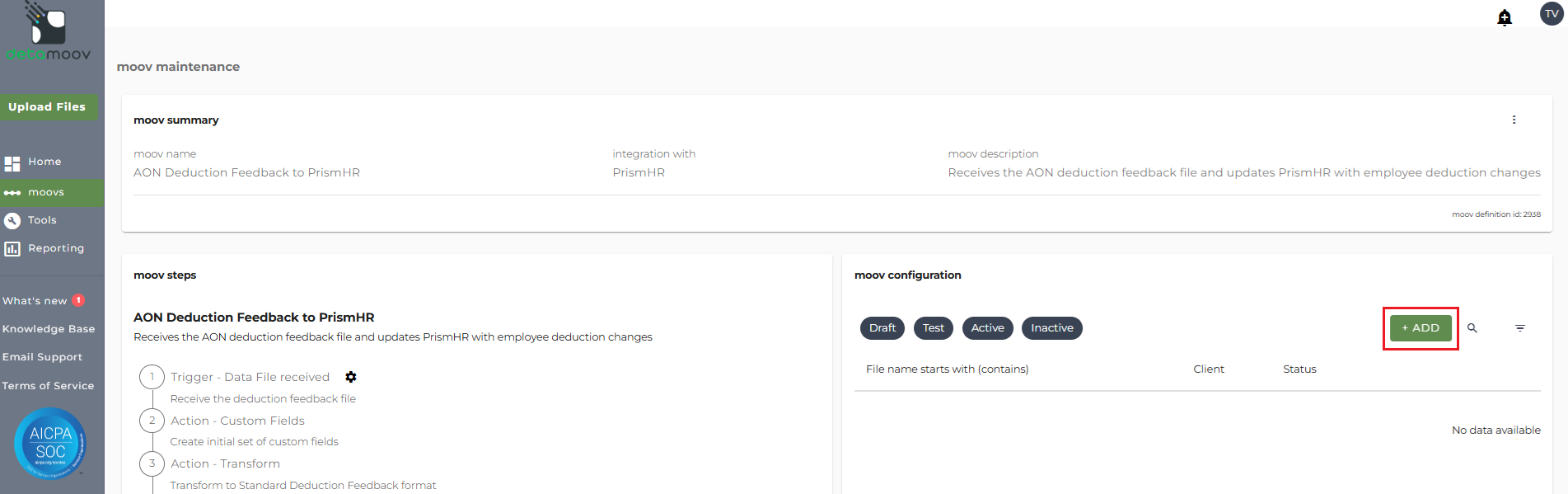Click the moov description text in summary
1568x494 pixels.
1244,172
